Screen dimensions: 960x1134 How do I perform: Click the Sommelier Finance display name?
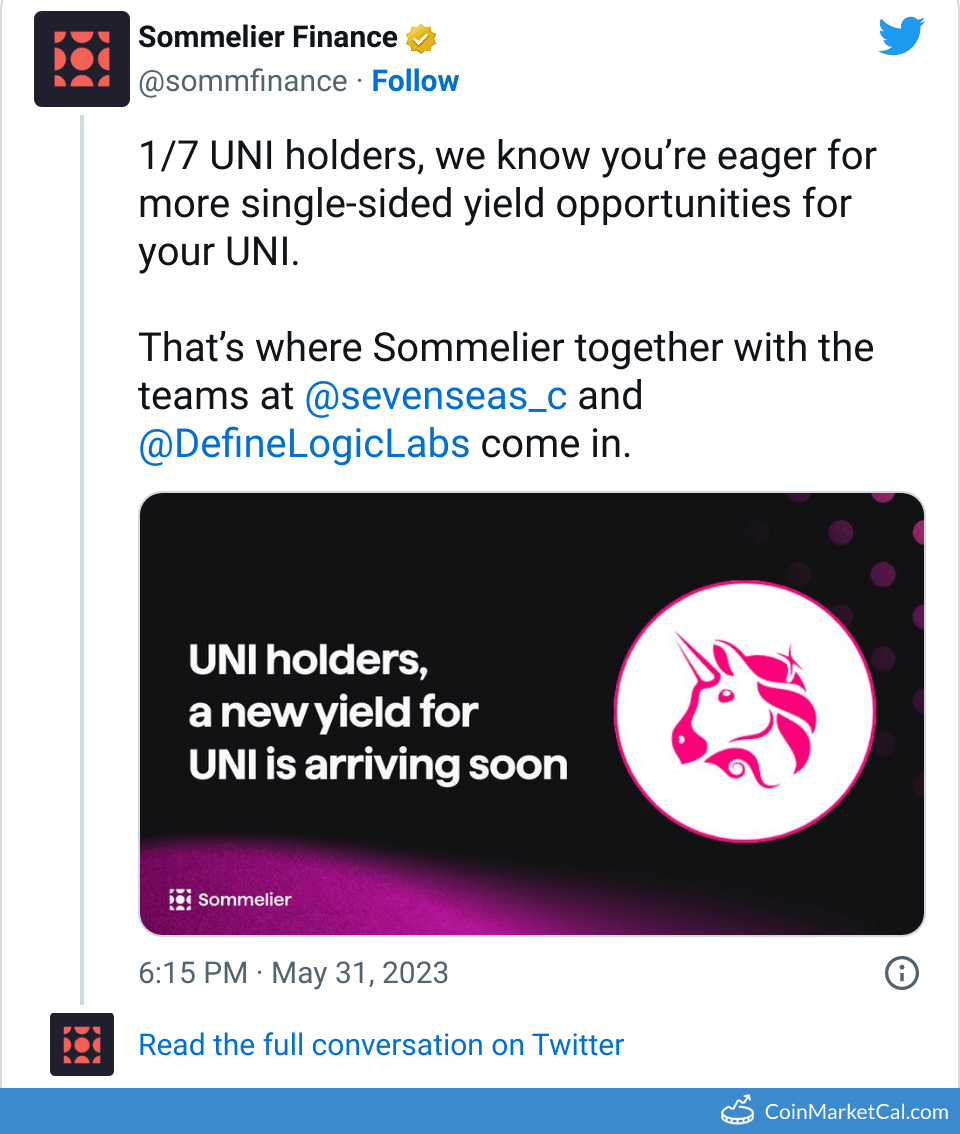click(268, 38)
